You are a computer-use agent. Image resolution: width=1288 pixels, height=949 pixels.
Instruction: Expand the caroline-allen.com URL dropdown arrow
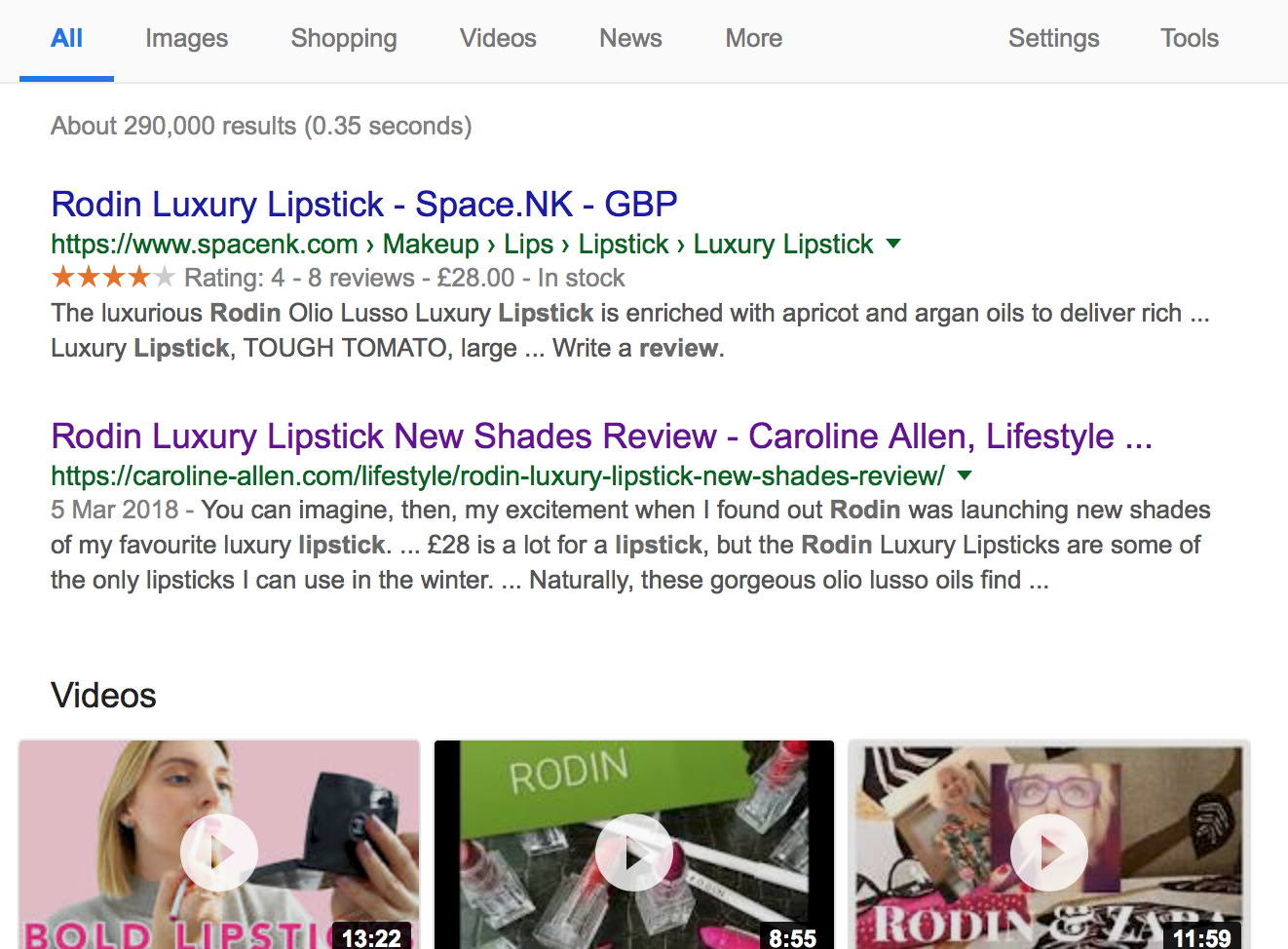tap(965, 475)
